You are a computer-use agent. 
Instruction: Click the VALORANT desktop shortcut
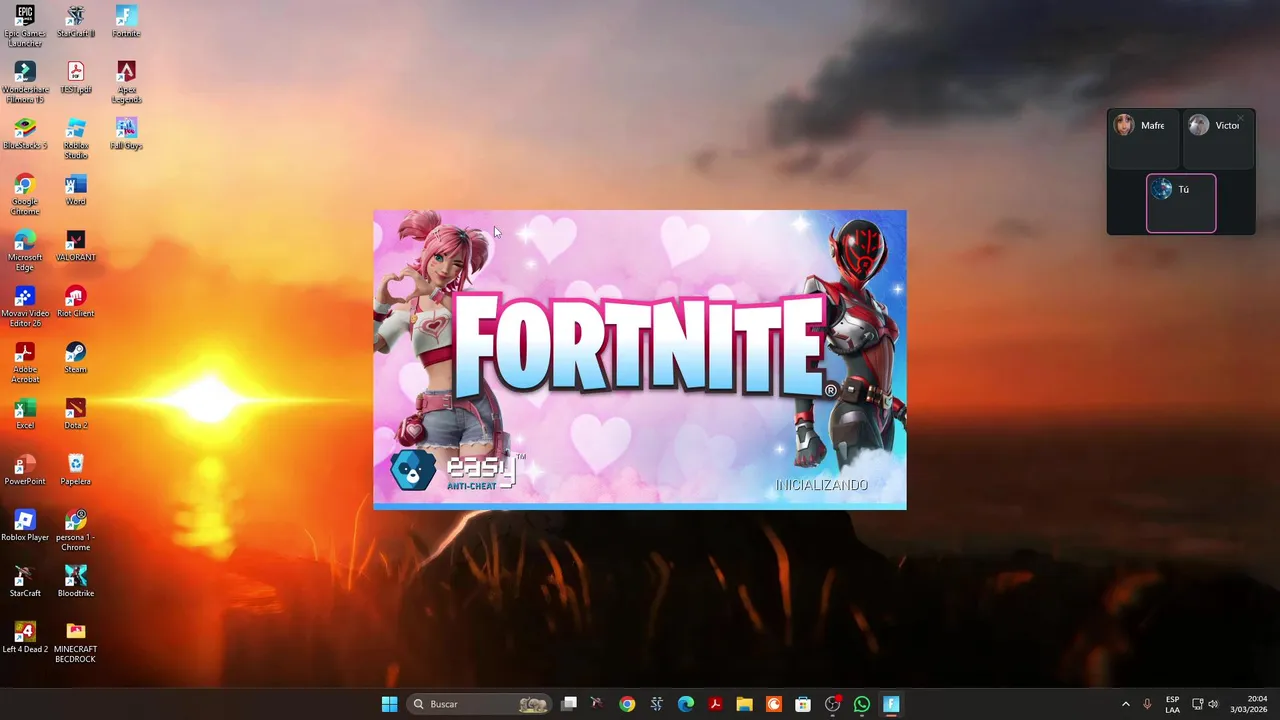[76, 246]
